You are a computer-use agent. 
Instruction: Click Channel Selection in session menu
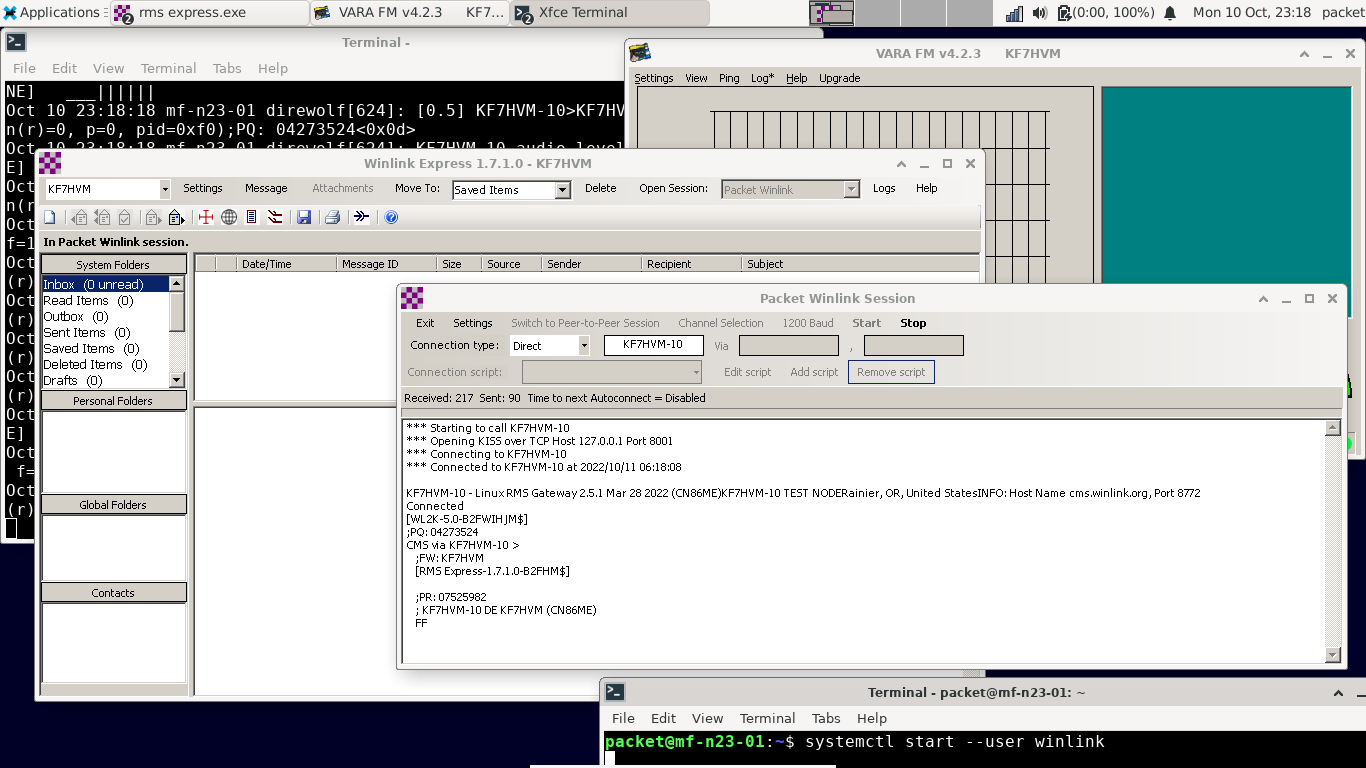[x=721, y=323]
